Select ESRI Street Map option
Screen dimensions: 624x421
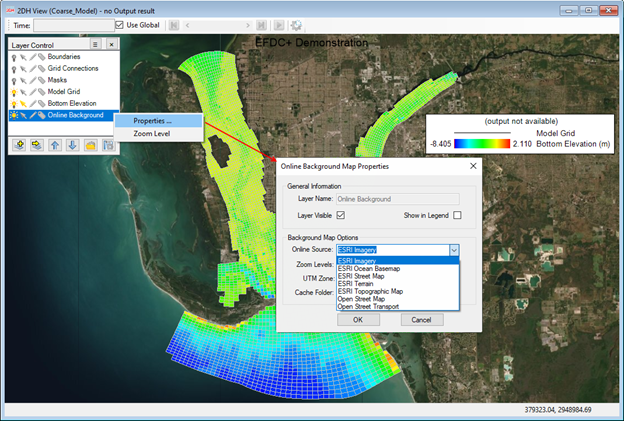[x=398, y=276]
